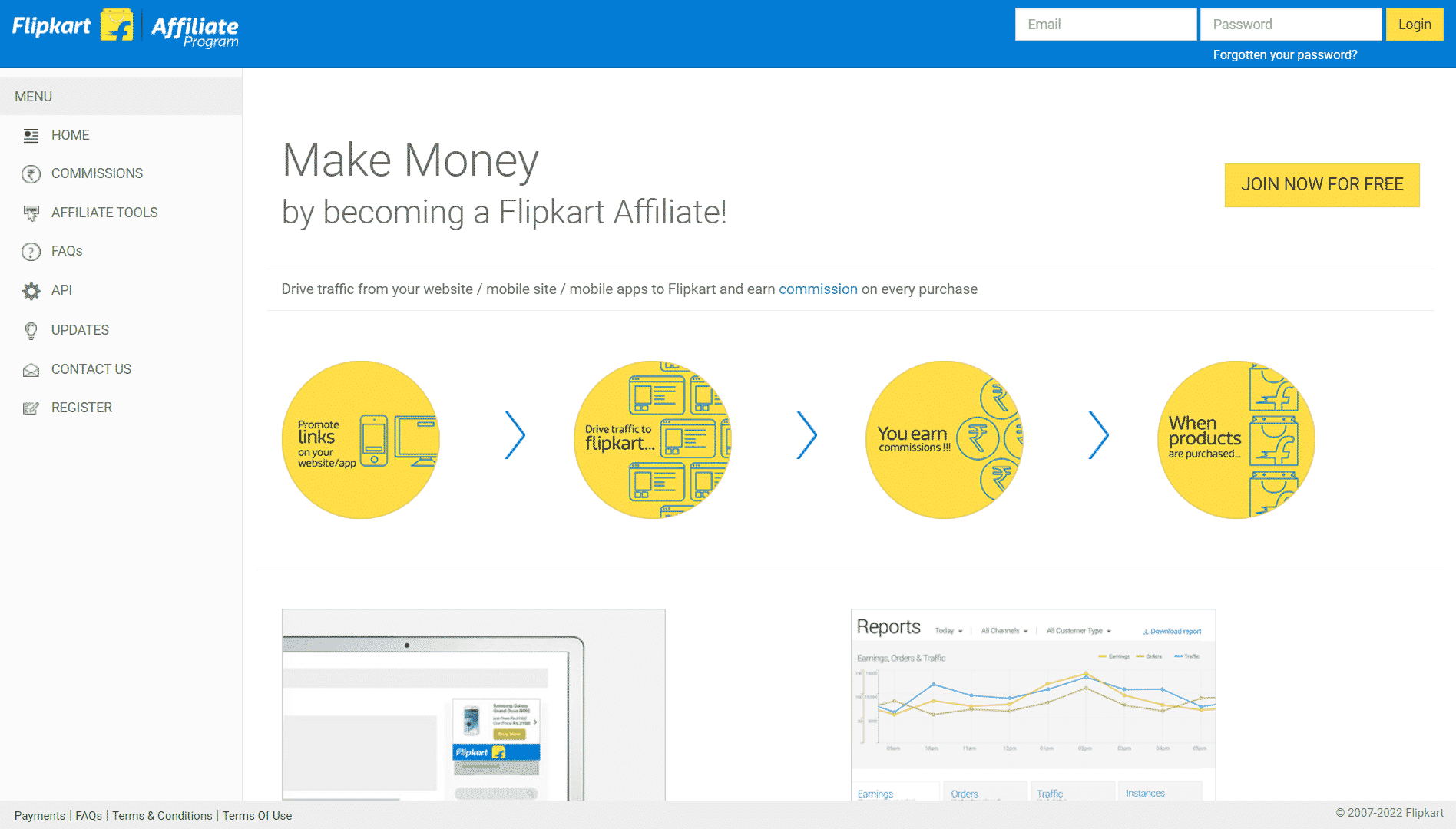Open the FAQs footer link
The image size is (1456, 829).
pos(88,816)
